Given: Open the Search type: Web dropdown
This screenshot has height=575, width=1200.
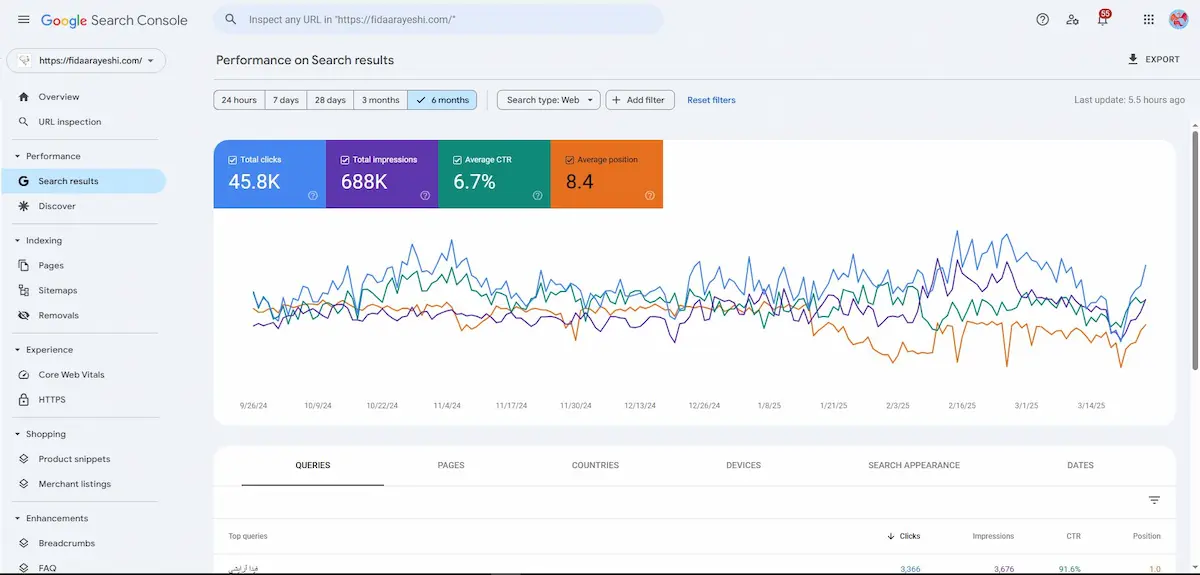Looking at the screenshot, I should click(548, 100).
